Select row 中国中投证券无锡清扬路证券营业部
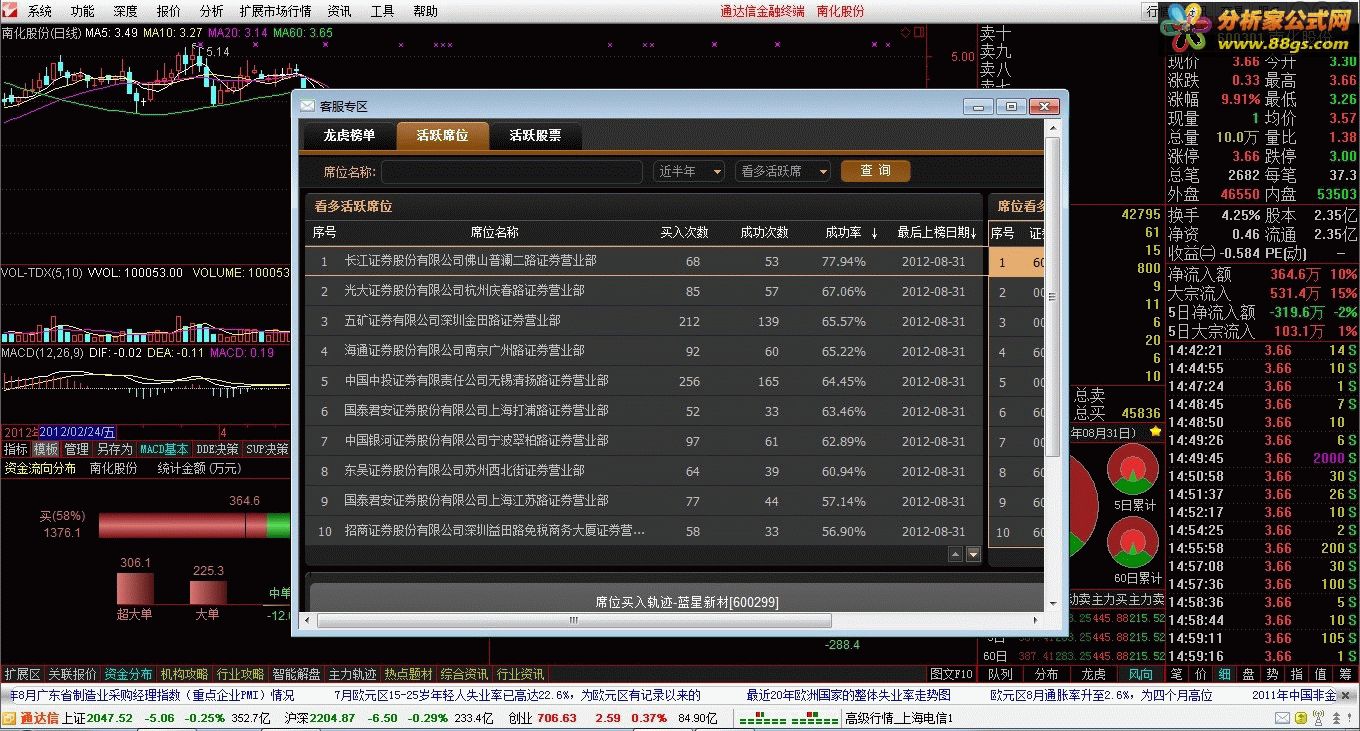 click(x=644, y=381)
